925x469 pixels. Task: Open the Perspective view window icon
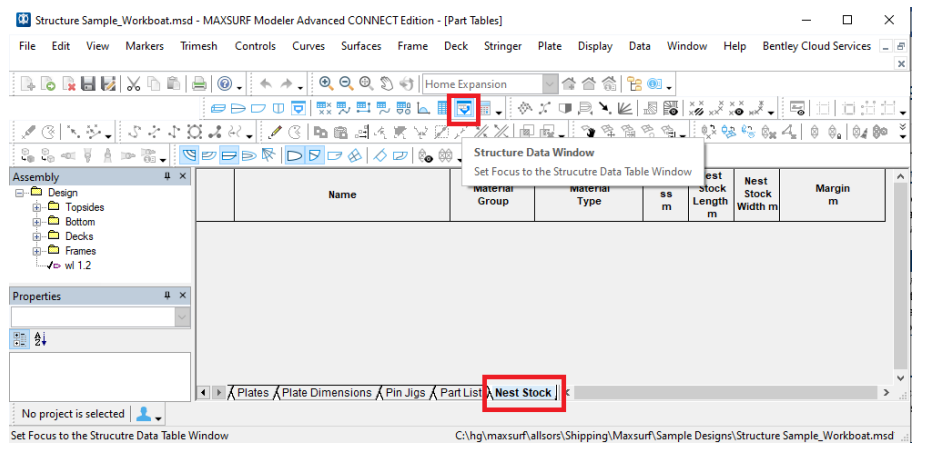coord(218,109)
